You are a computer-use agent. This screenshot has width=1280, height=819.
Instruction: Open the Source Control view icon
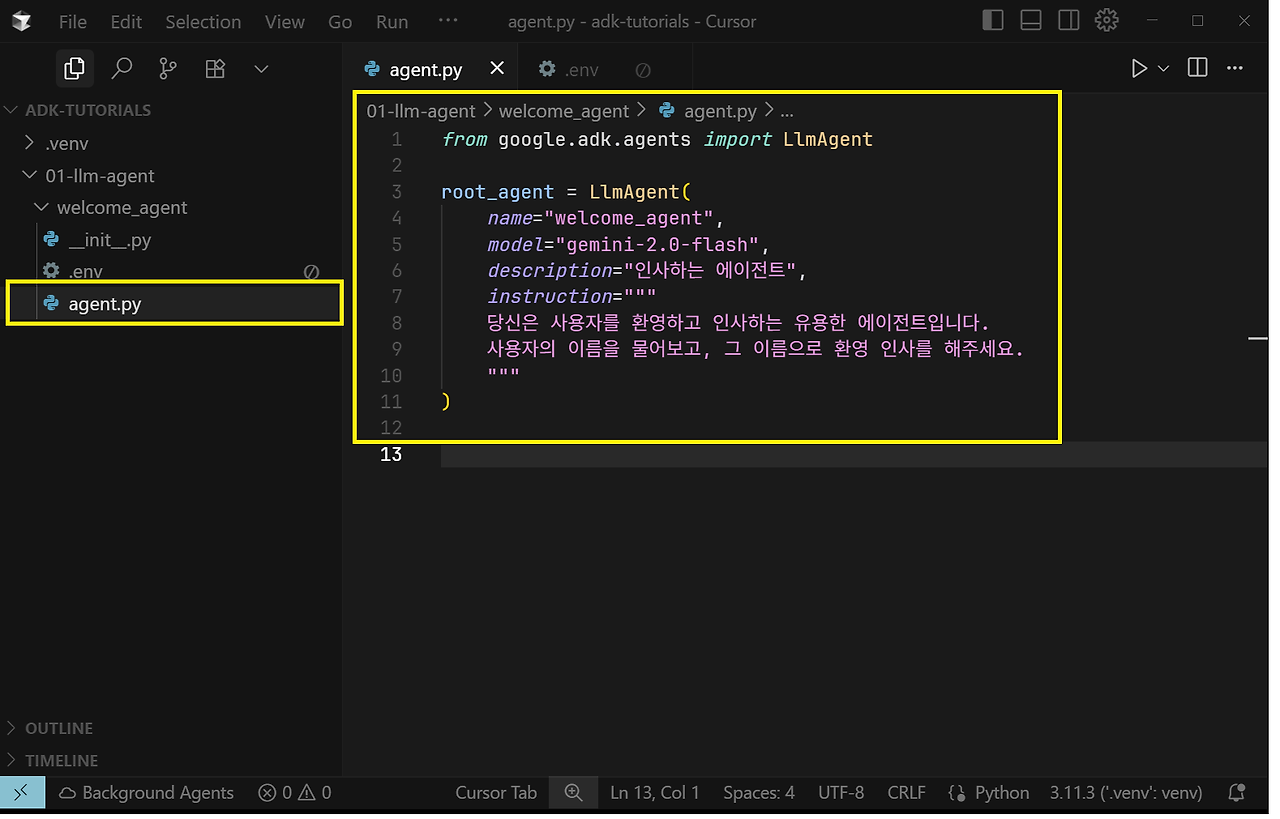click(x=168, y=68)
